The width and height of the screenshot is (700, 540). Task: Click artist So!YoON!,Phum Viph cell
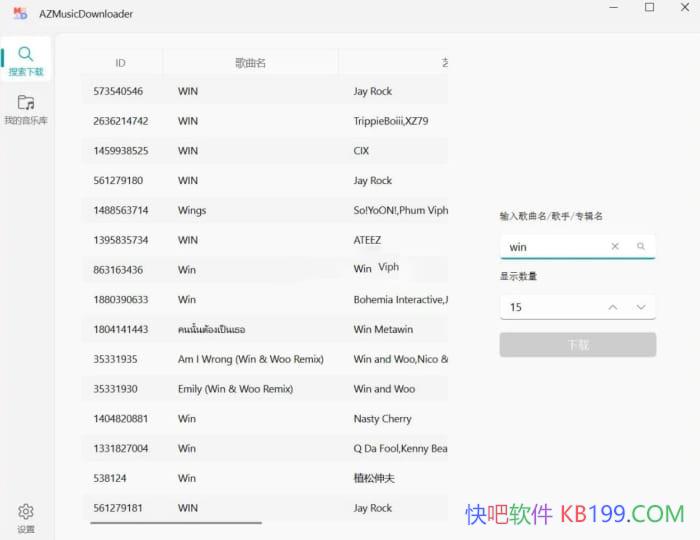pos(400,210)
